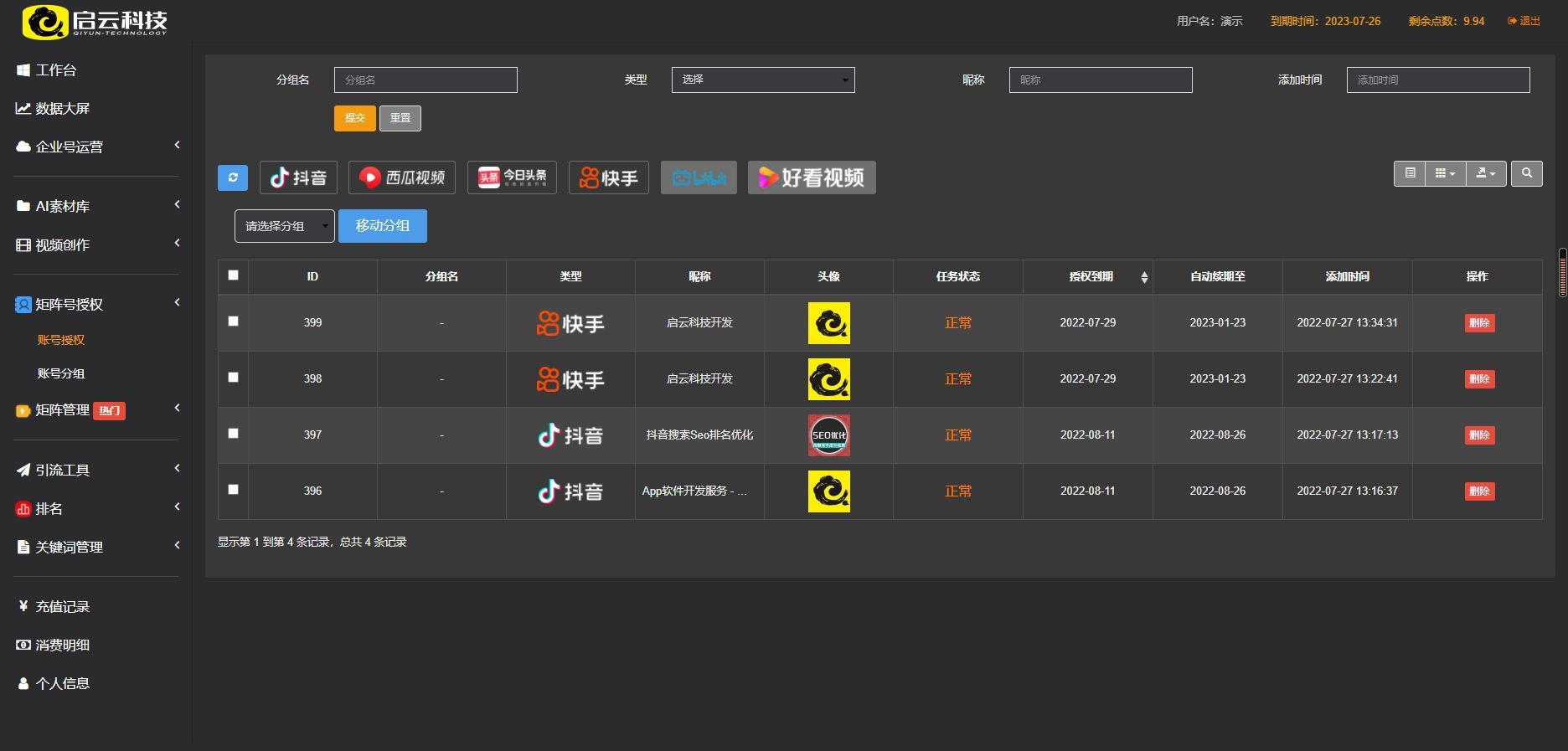Click the 抖音 type icon in row 397

(x=570, y=435)
